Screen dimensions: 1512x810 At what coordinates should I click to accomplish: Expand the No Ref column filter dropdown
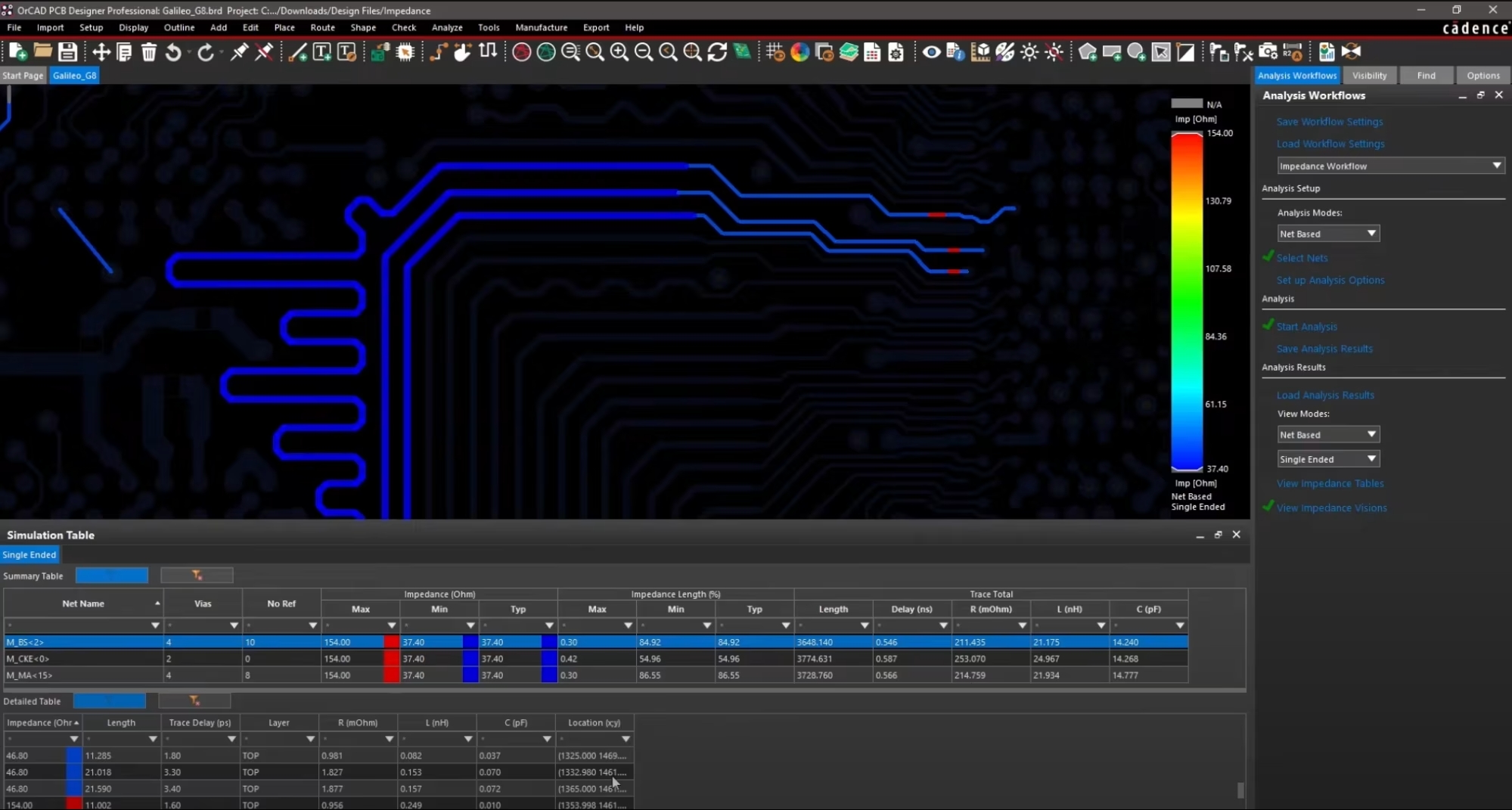click(x=312, y=625)
